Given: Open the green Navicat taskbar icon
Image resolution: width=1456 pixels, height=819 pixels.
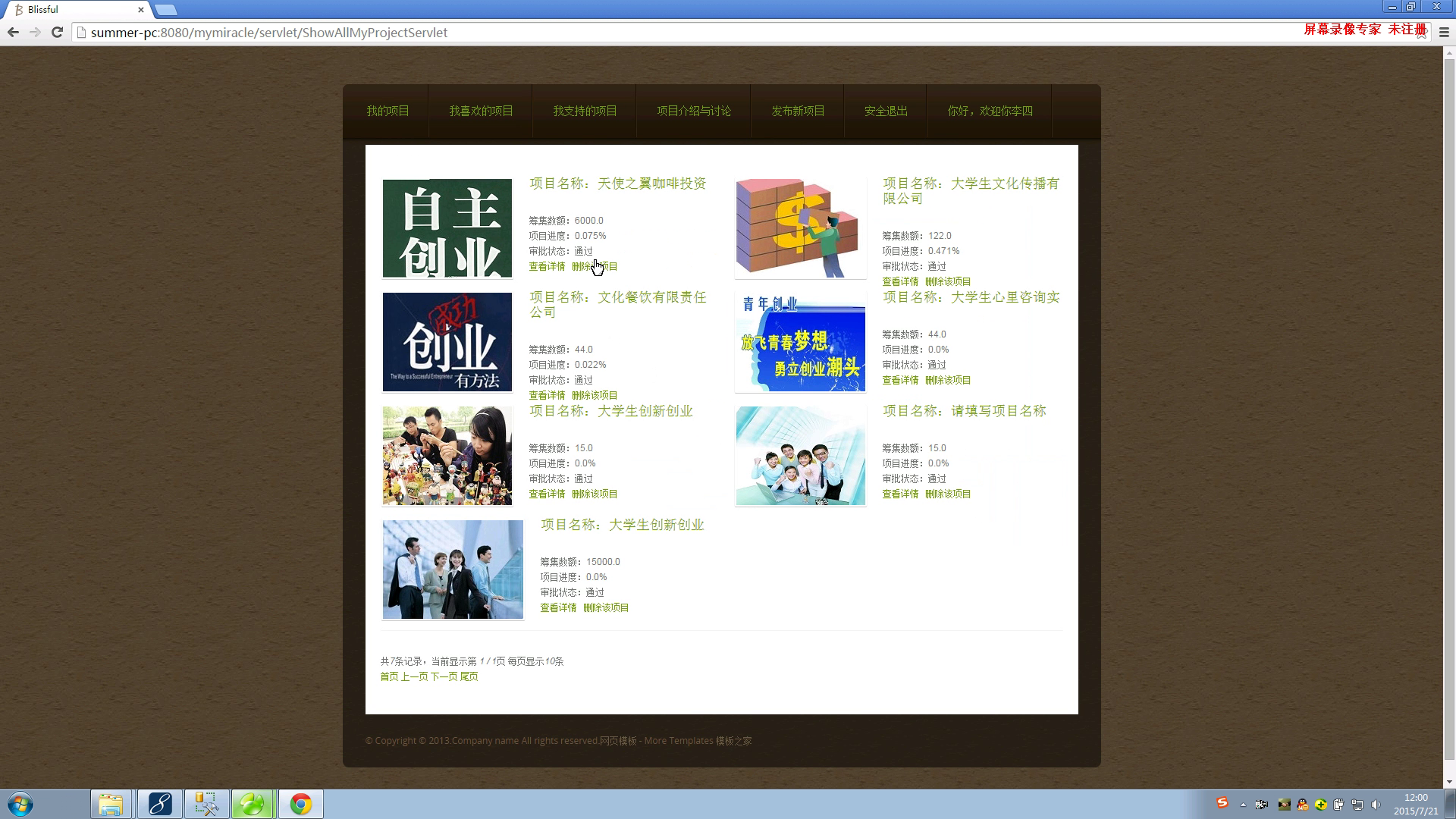Looking at the screenshot, I should 253,804.
